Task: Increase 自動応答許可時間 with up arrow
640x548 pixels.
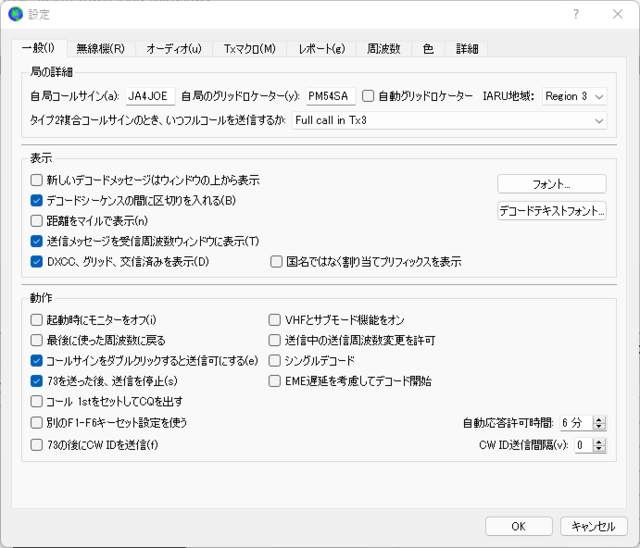Action: [x=599, y=419]
